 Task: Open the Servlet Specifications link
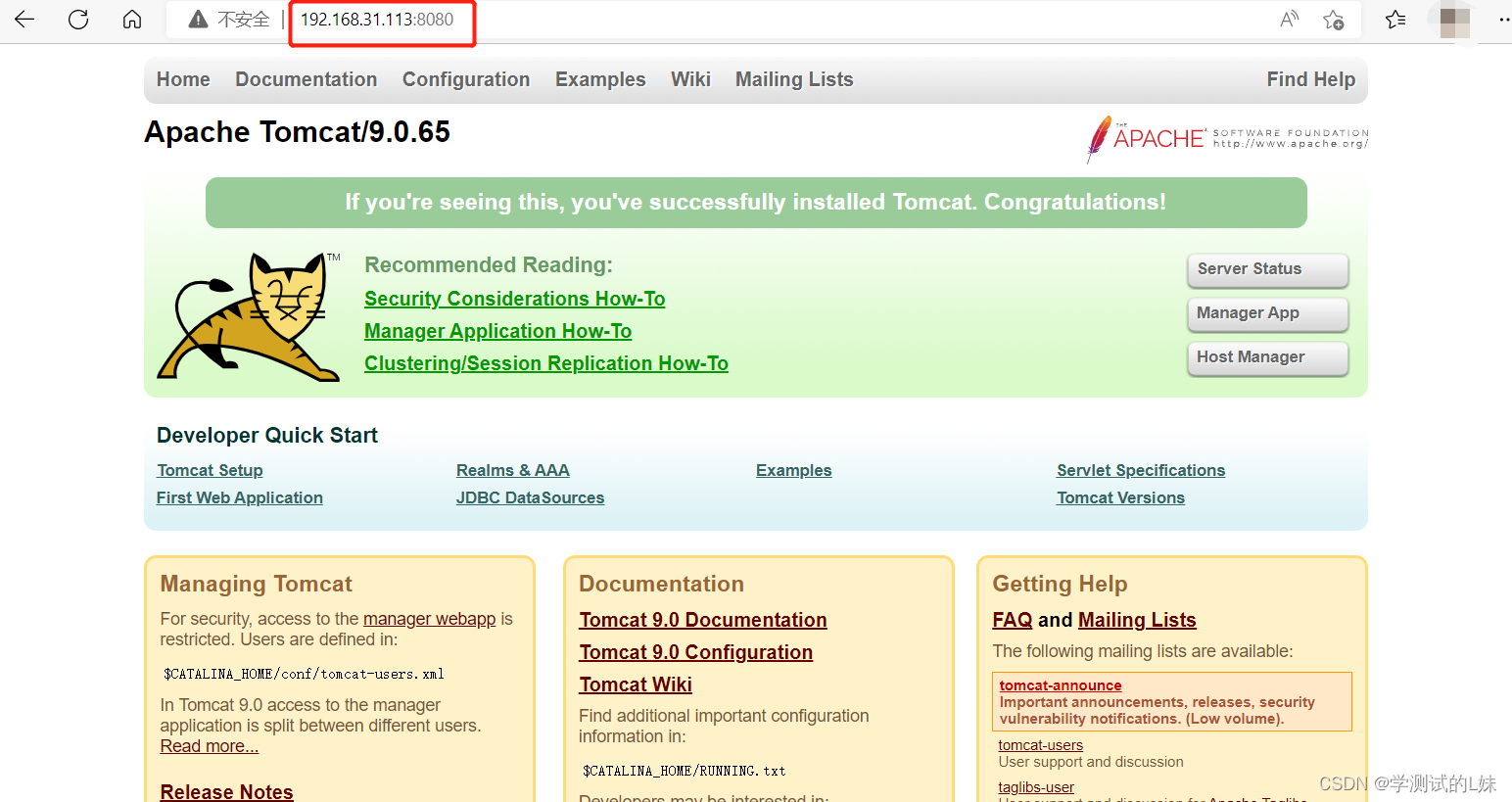pyautogui.click(x=1141, y=470)
